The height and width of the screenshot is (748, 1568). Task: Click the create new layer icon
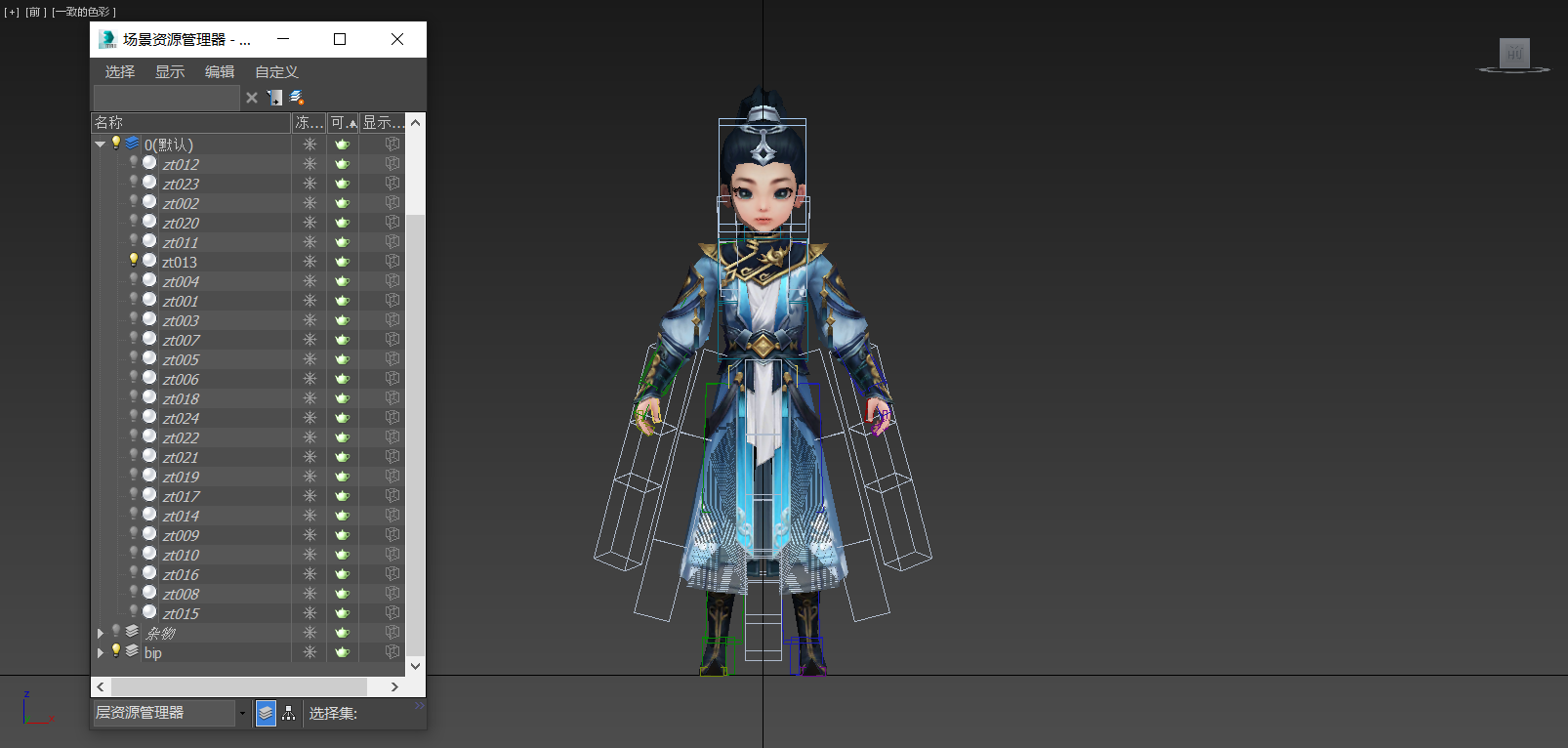[297, 98]
